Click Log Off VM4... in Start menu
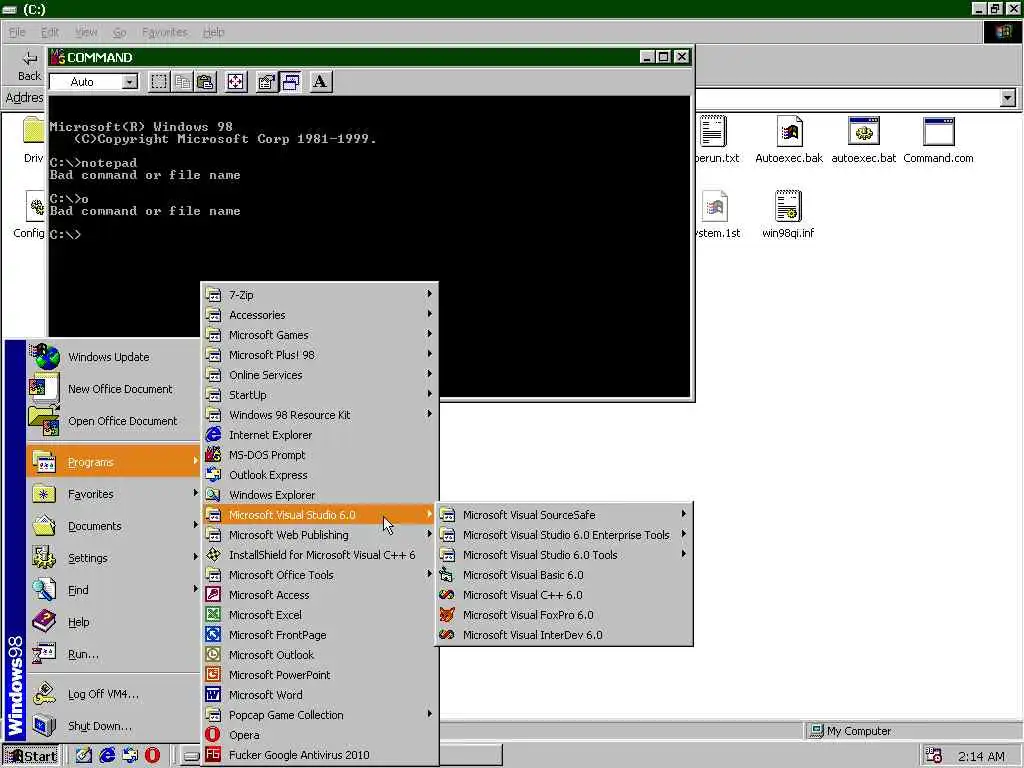 click(x=113, y=694)
